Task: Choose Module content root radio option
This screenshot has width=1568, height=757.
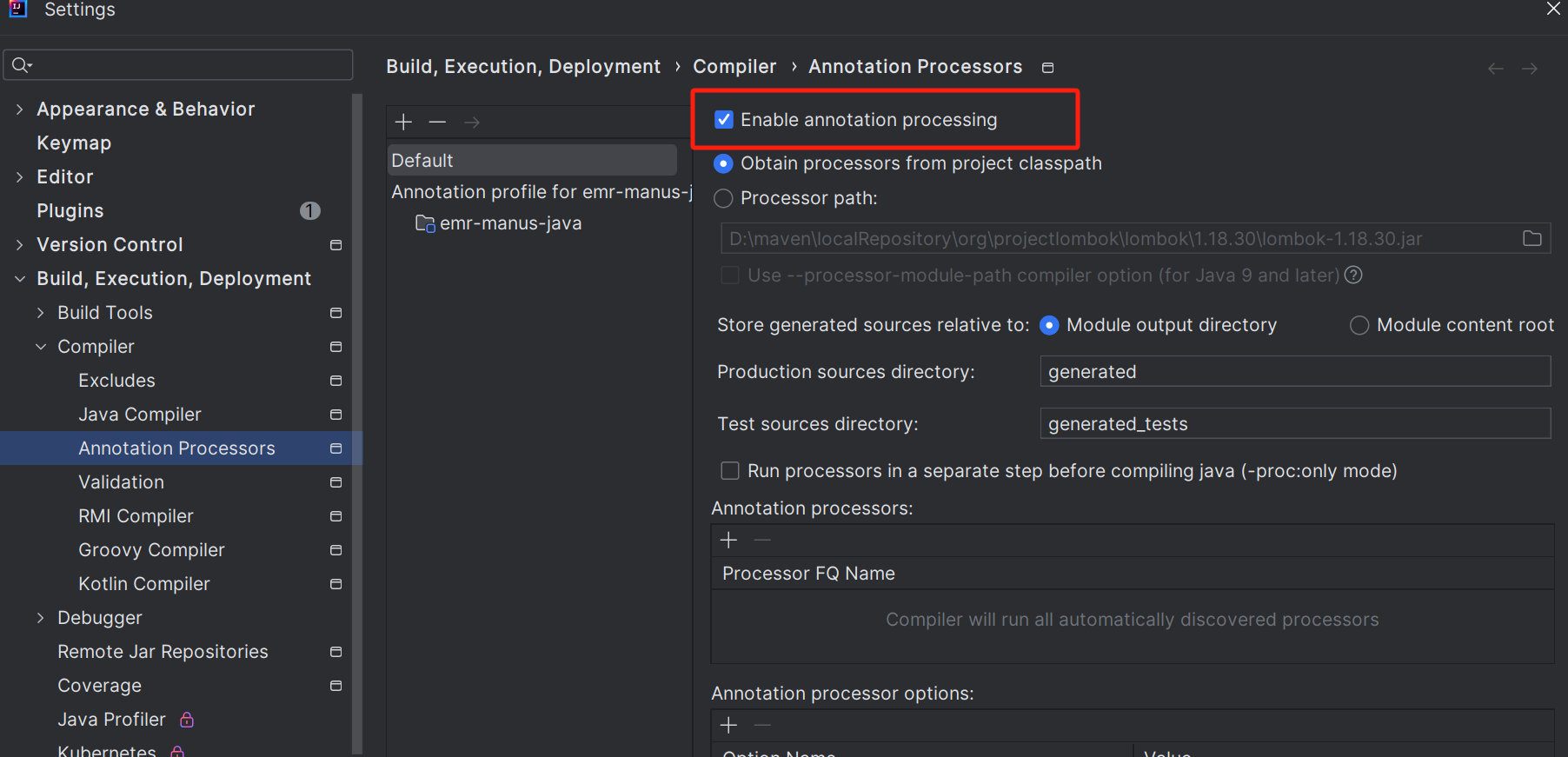Action: coord(1359,325)
